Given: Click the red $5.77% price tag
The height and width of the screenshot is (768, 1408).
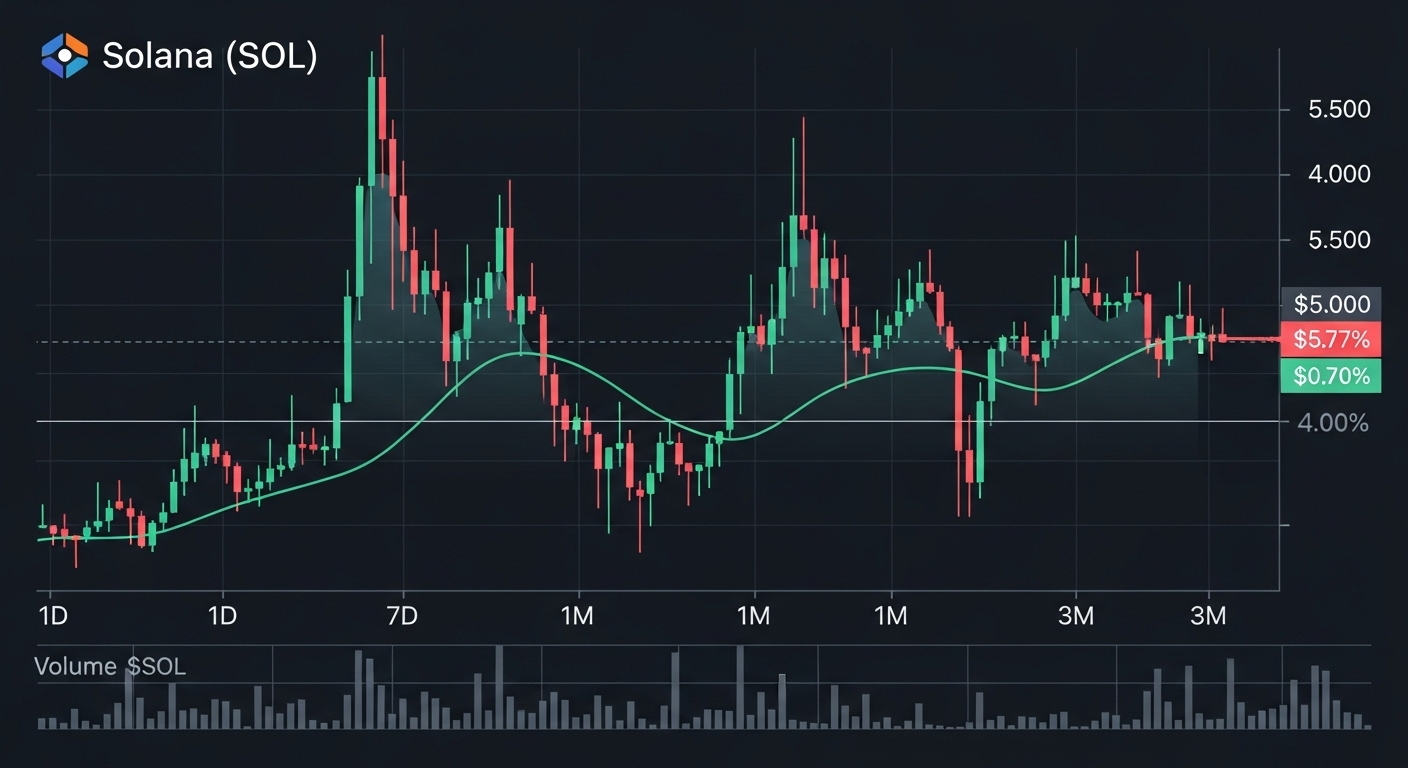Looking at the screenshot, I should [x=1330, y=340].
